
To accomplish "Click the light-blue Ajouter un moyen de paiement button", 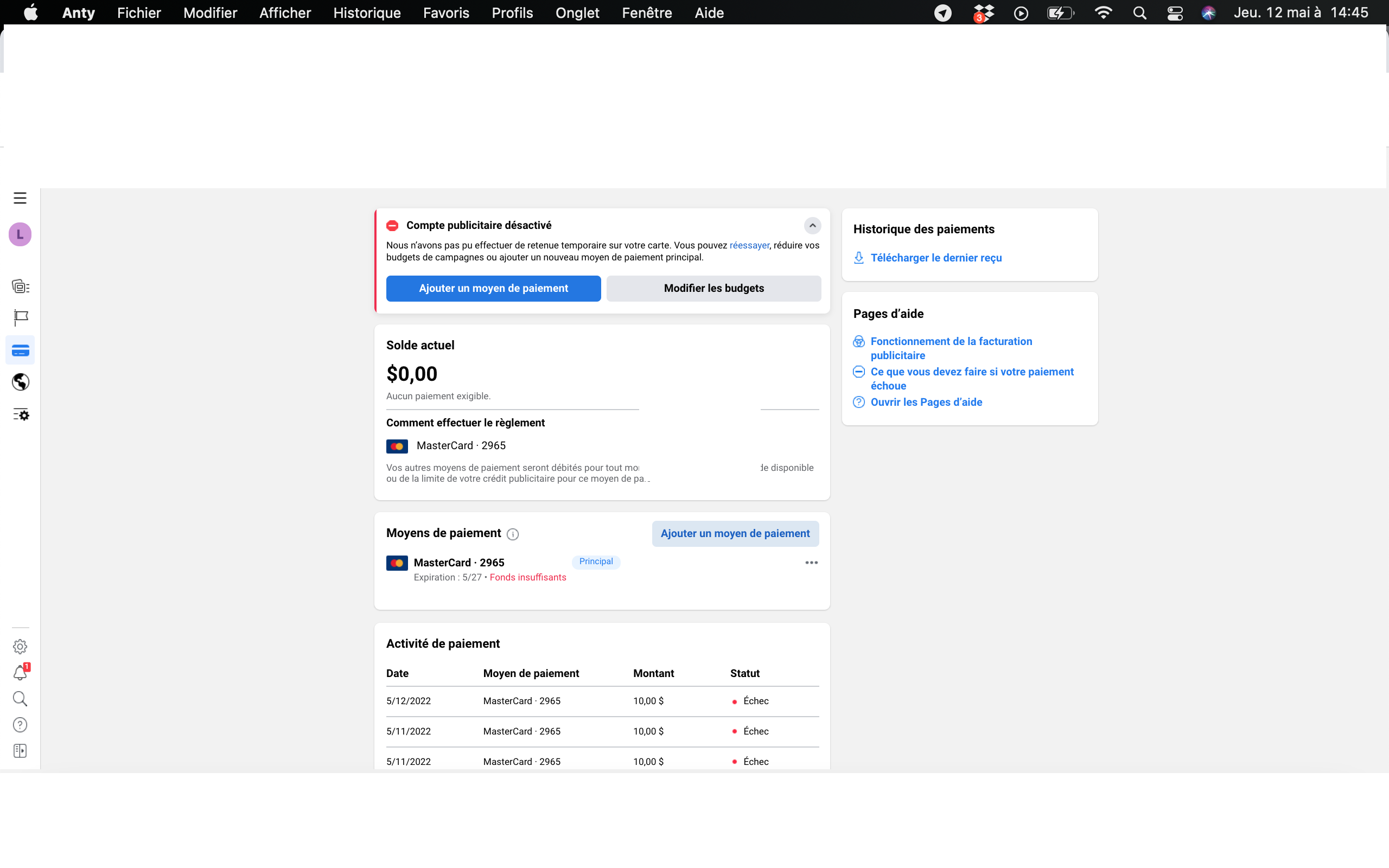I will 735,534.
